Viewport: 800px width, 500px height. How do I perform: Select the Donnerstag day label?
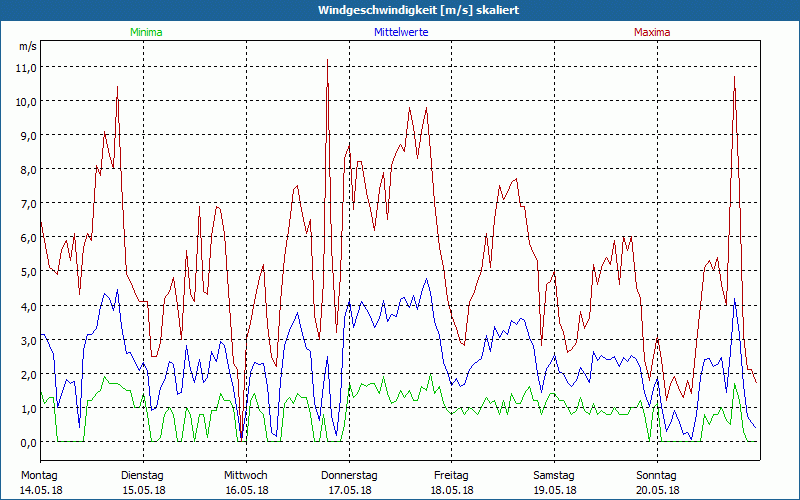pos(349,475)
